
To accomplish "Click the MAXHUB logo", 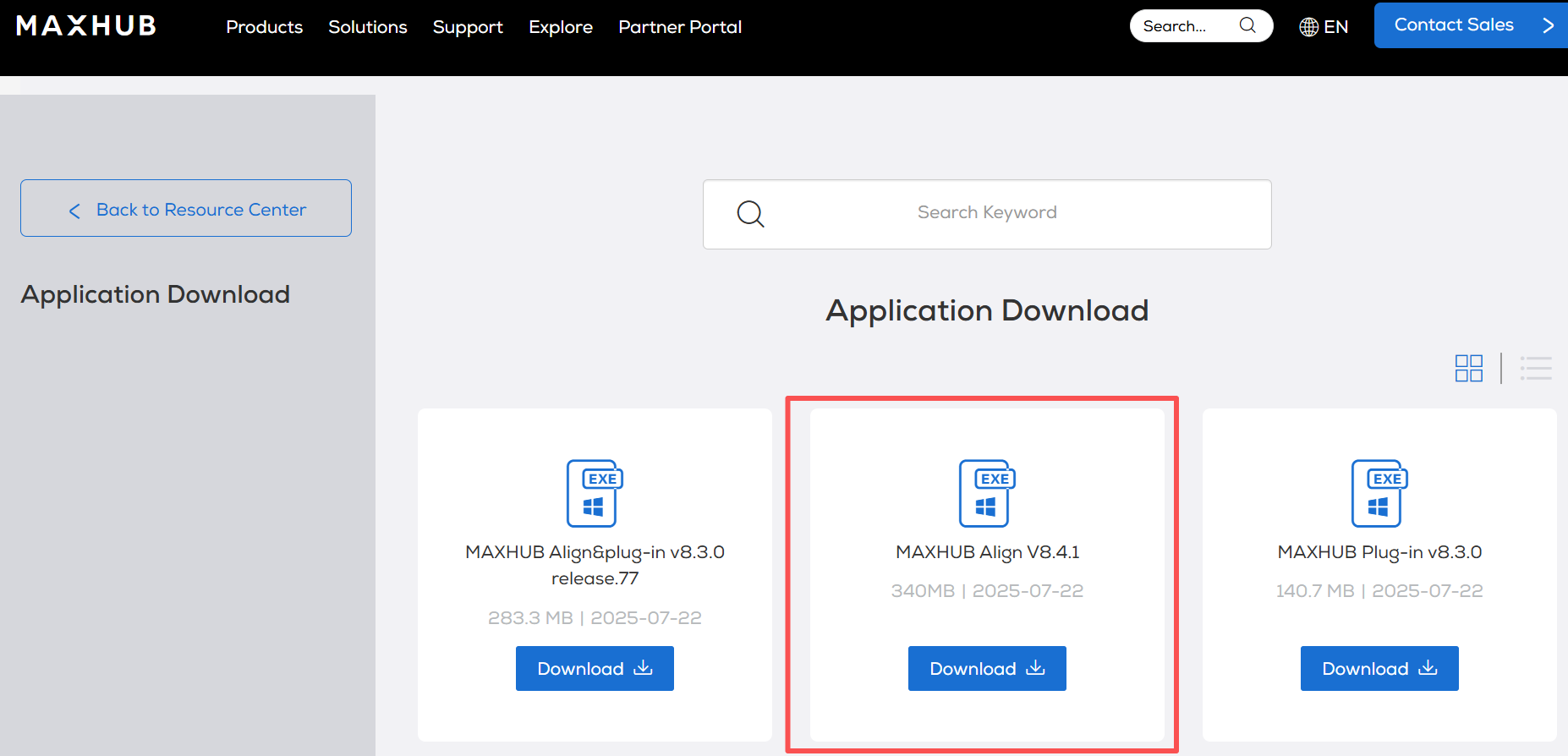I will (x=86, y=26).
